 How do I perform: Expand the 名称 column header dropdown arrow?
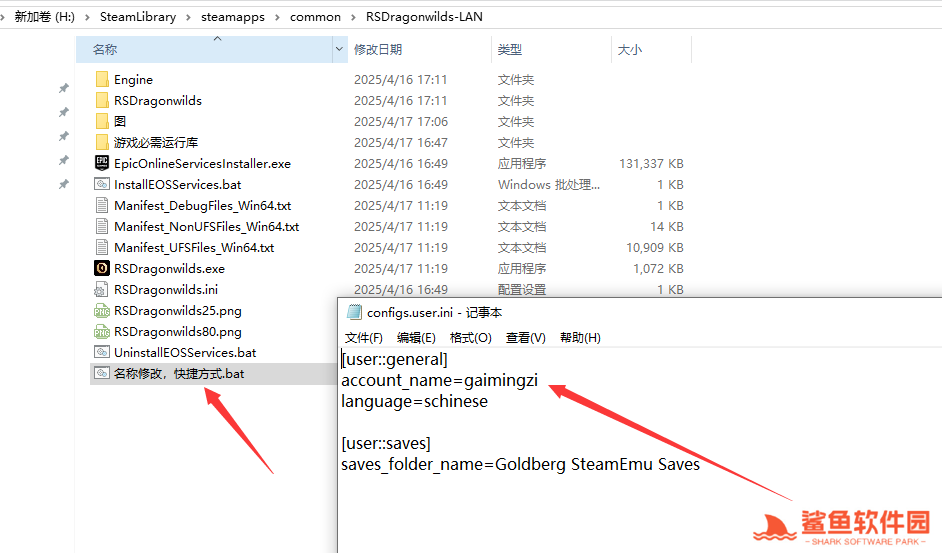340,49
